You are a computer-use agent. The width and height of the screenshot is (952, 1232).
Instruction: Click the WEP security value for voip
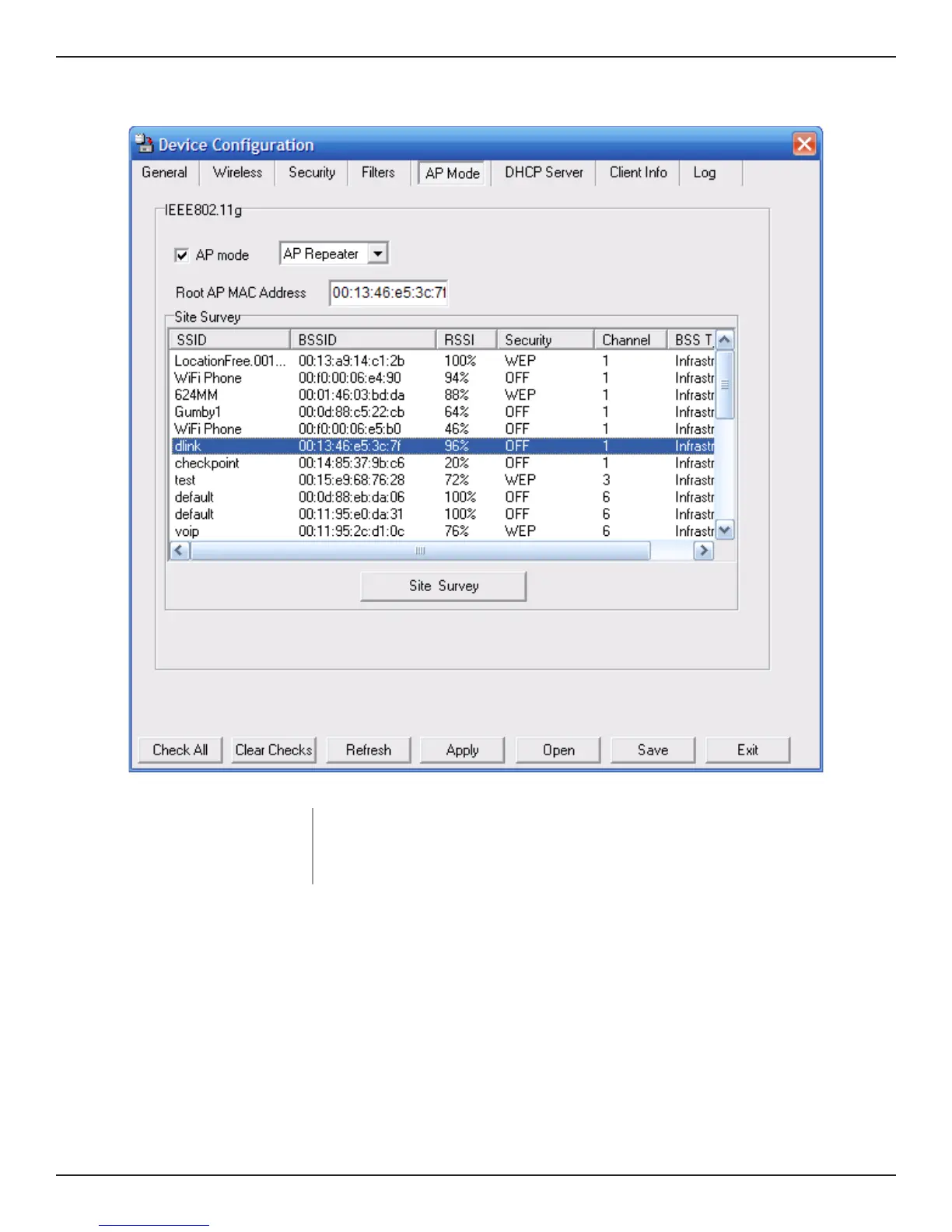[520, 531]
